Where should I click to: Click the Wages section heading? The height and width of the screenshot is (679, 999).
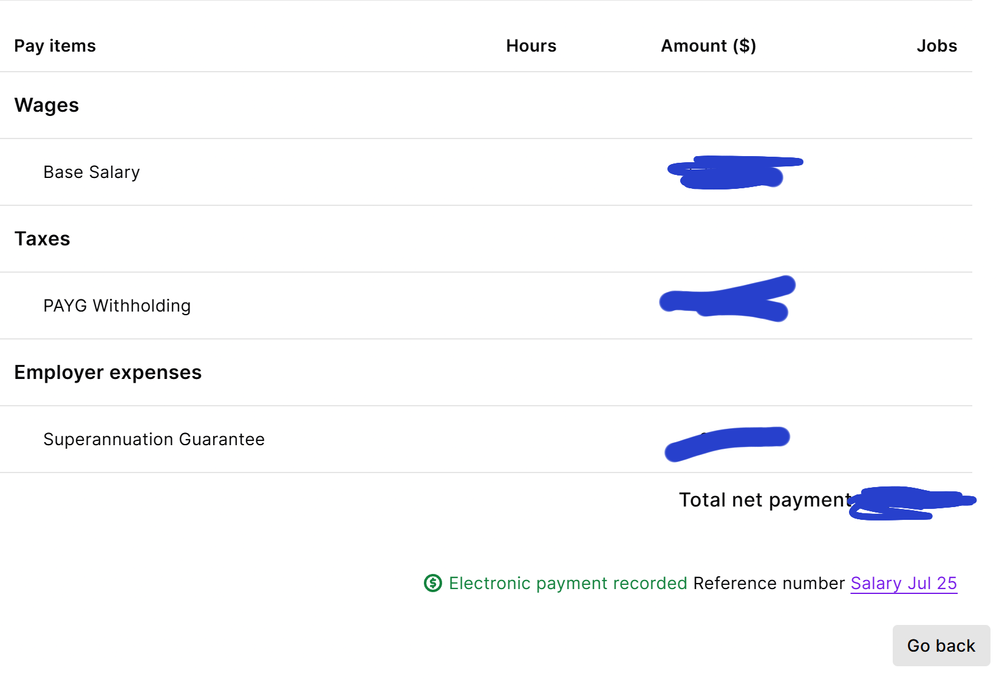[46, 105]
